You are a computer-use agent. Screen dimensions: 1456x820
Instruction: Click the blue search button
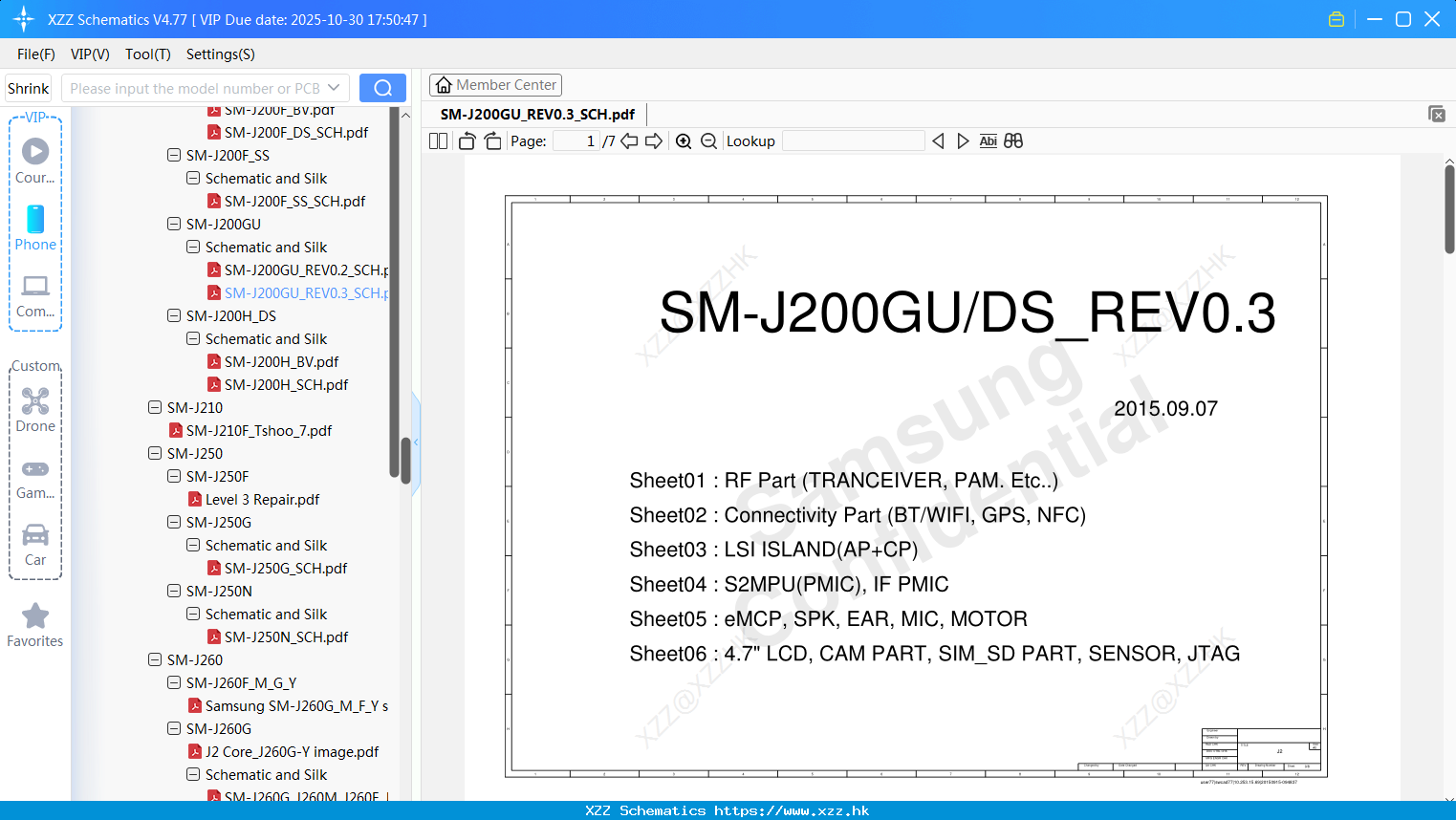pyautogui.click(x=382, y=88)
